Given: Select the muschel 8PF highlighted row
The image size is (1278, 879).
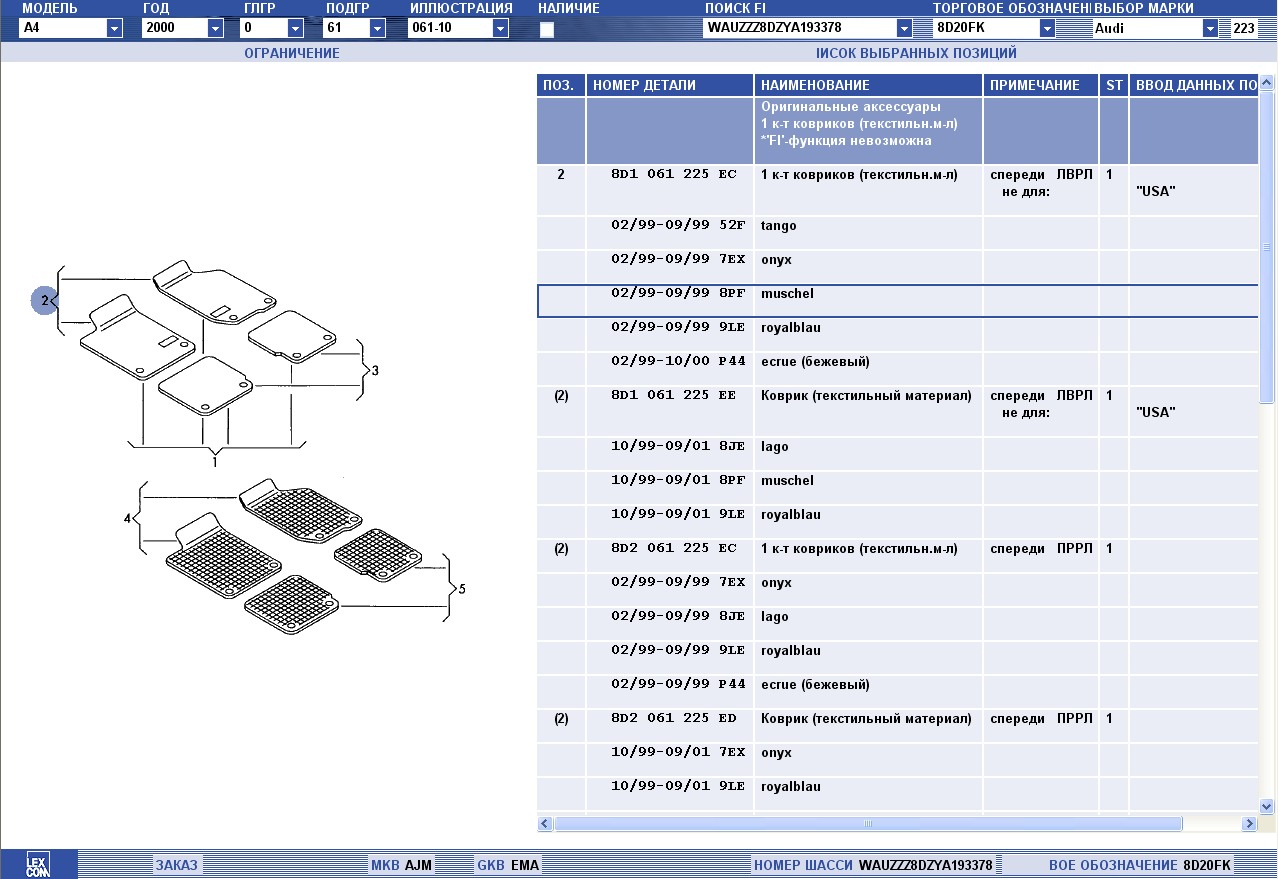Looking at the screenshot, I should (x=787, y=294).
